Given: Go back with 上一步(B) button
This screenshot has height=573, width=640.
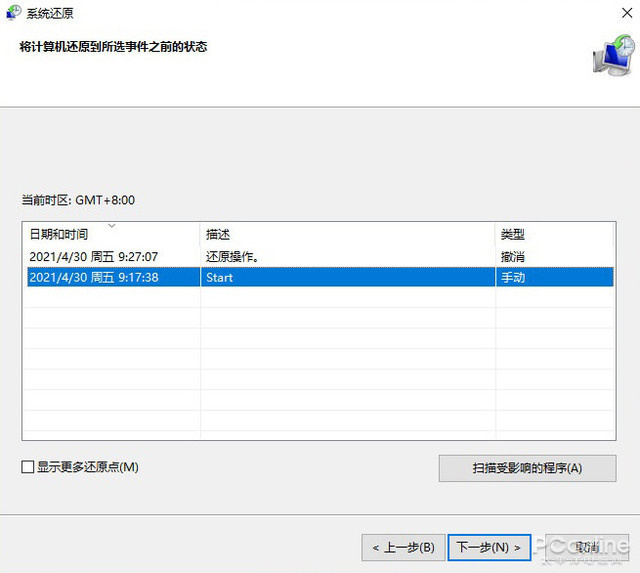Looking at the screenshot, I should [x=403, y=547].
